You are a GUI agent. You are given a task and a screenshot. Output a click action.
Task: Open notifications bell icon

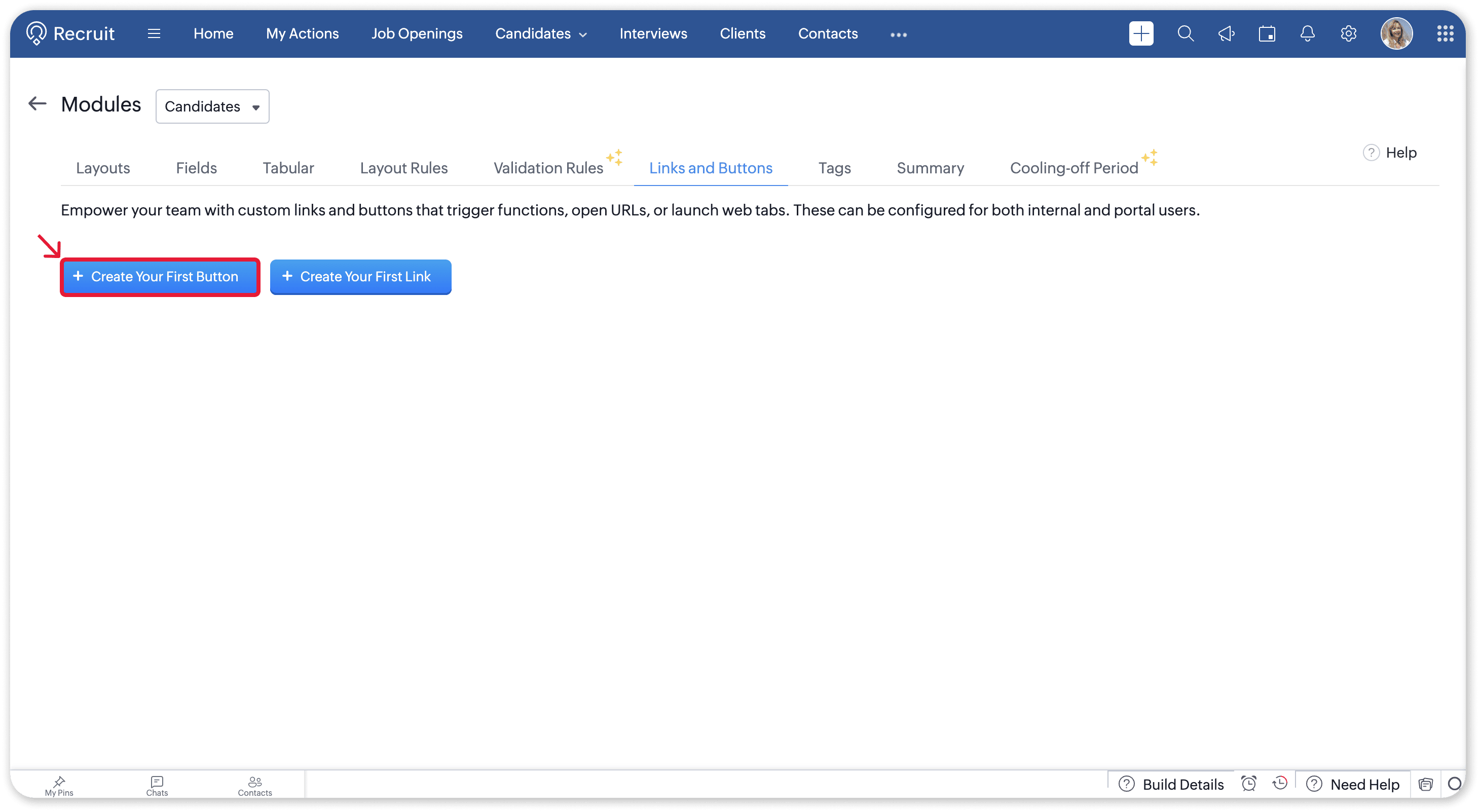[1307, 34]
